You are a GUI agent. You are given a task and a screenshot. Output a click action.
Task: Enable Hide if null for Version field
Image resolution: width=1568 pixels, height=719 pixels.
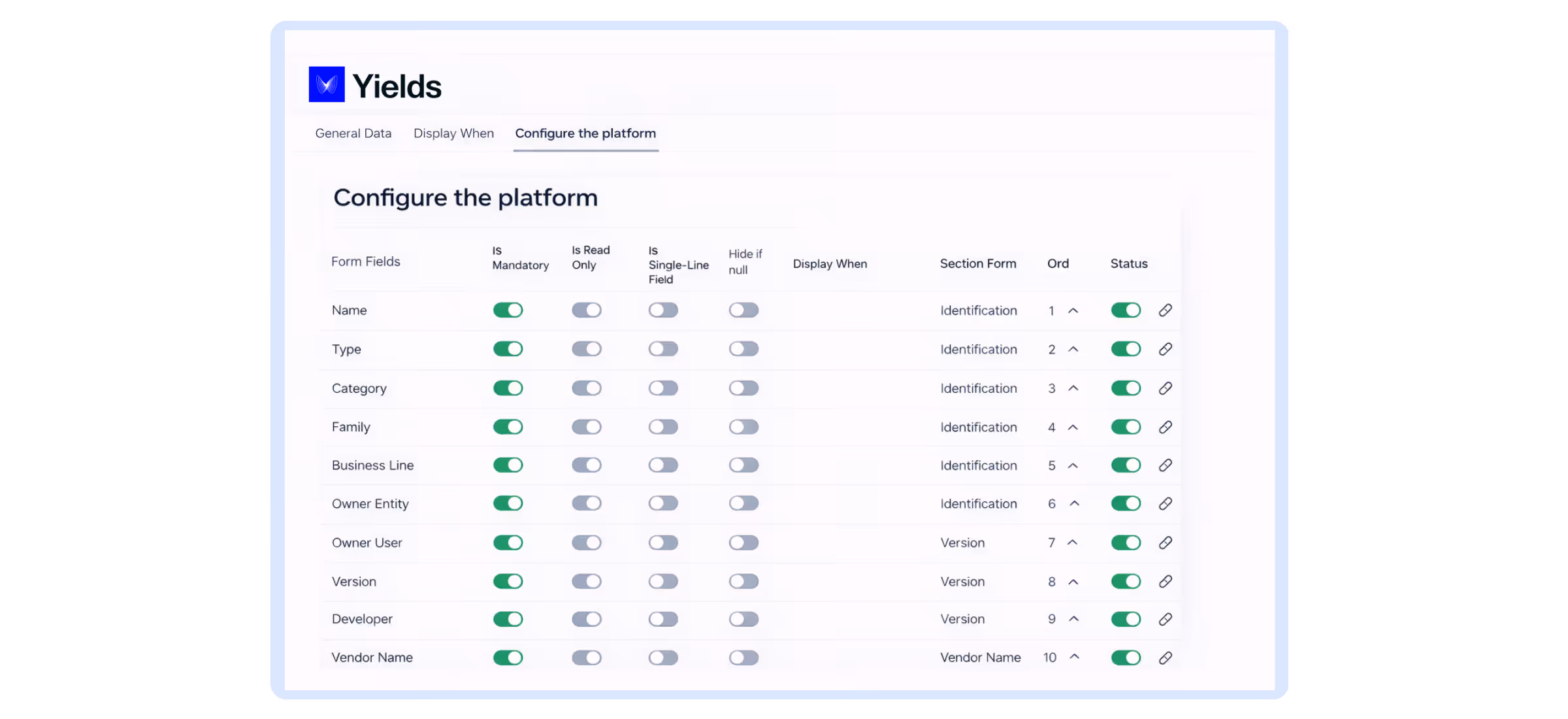[743, 581]
